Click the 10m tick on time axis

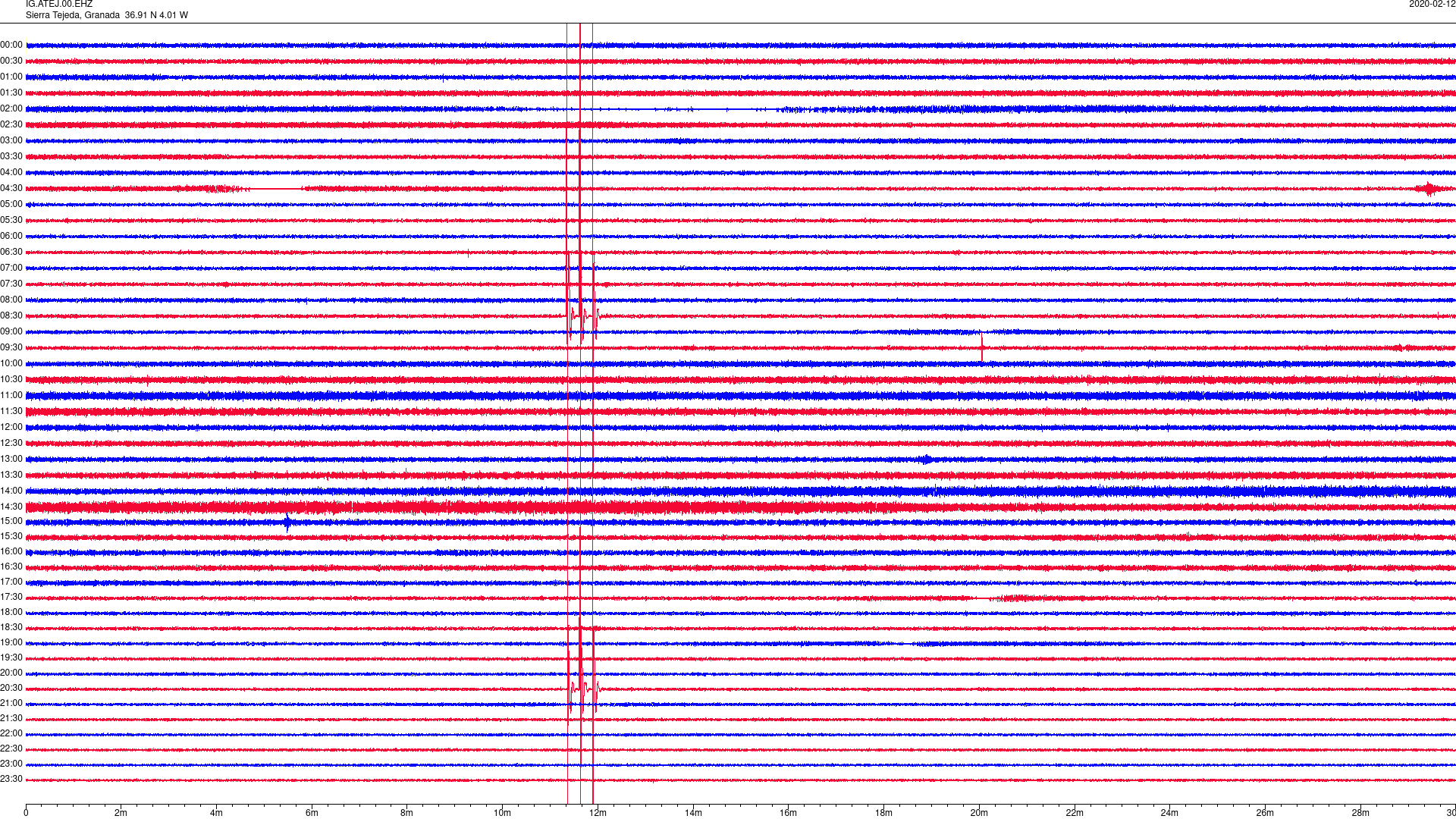[502, 813]
